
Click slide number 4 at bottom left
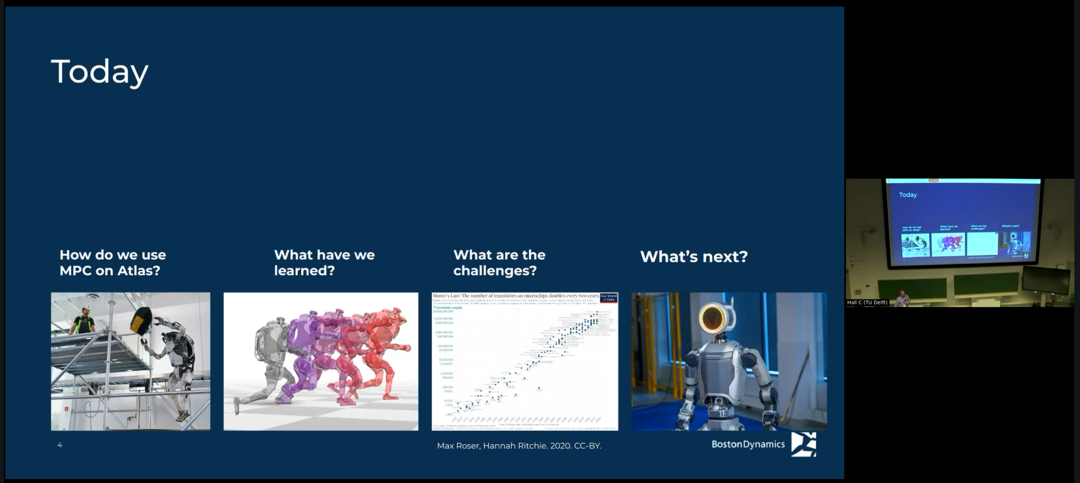pyautogui.click(x=59, y=445)
